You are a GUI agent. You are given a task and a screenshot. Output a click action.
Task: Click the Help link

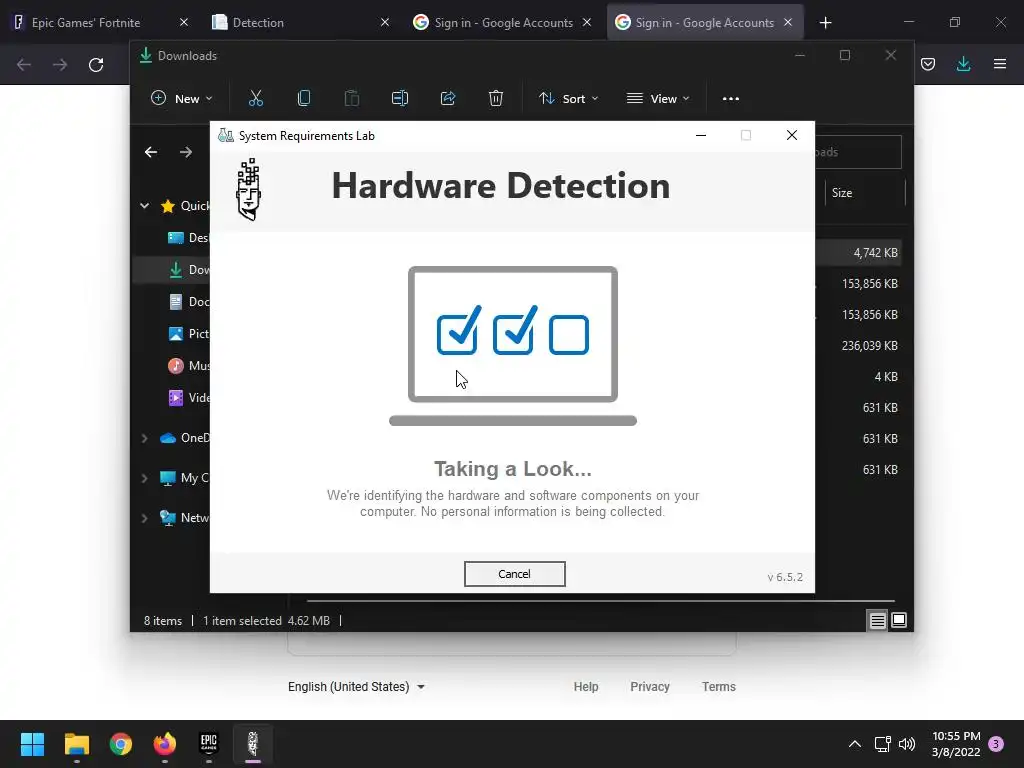[586, 687]
